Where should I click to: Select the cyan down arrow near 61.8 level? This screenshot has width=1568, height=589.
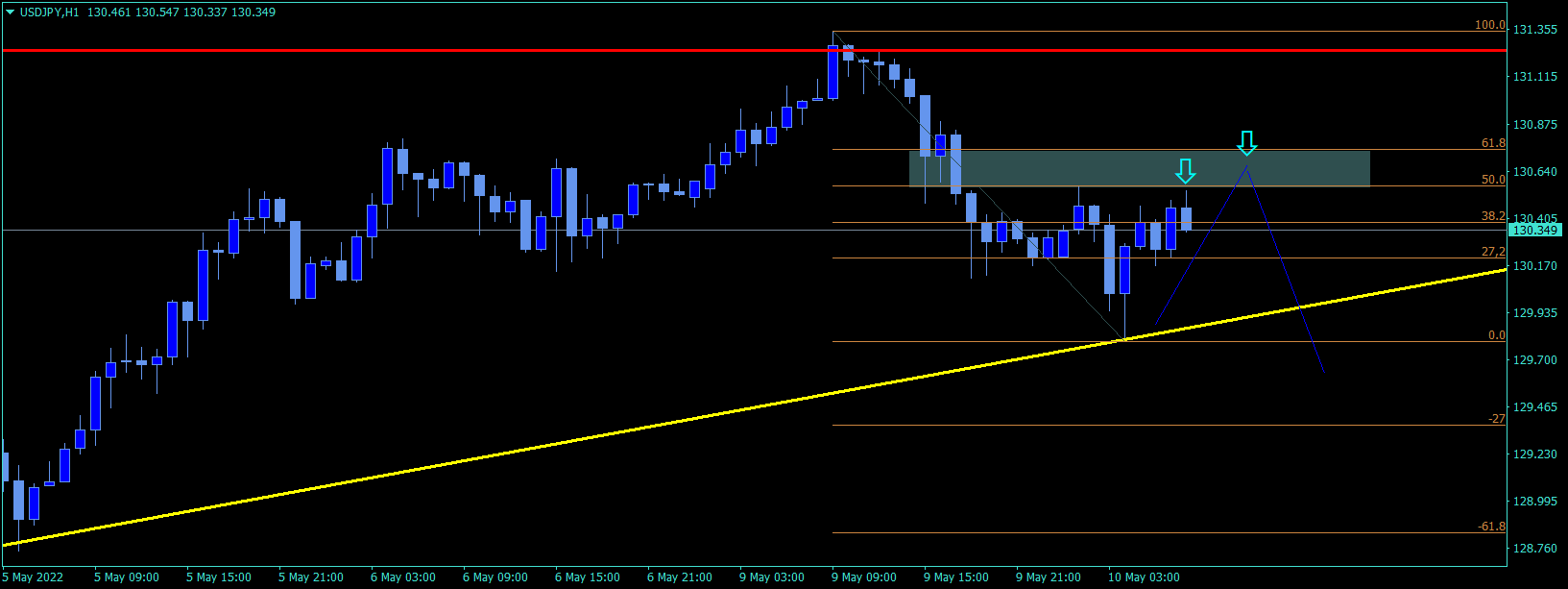coord(1246,143)
